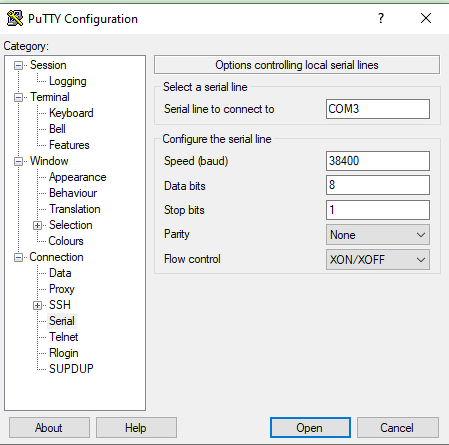The height and width of the screenshot is (445, 449).
Task: Collapse the Terminal tree node
Action: (18, 97)
